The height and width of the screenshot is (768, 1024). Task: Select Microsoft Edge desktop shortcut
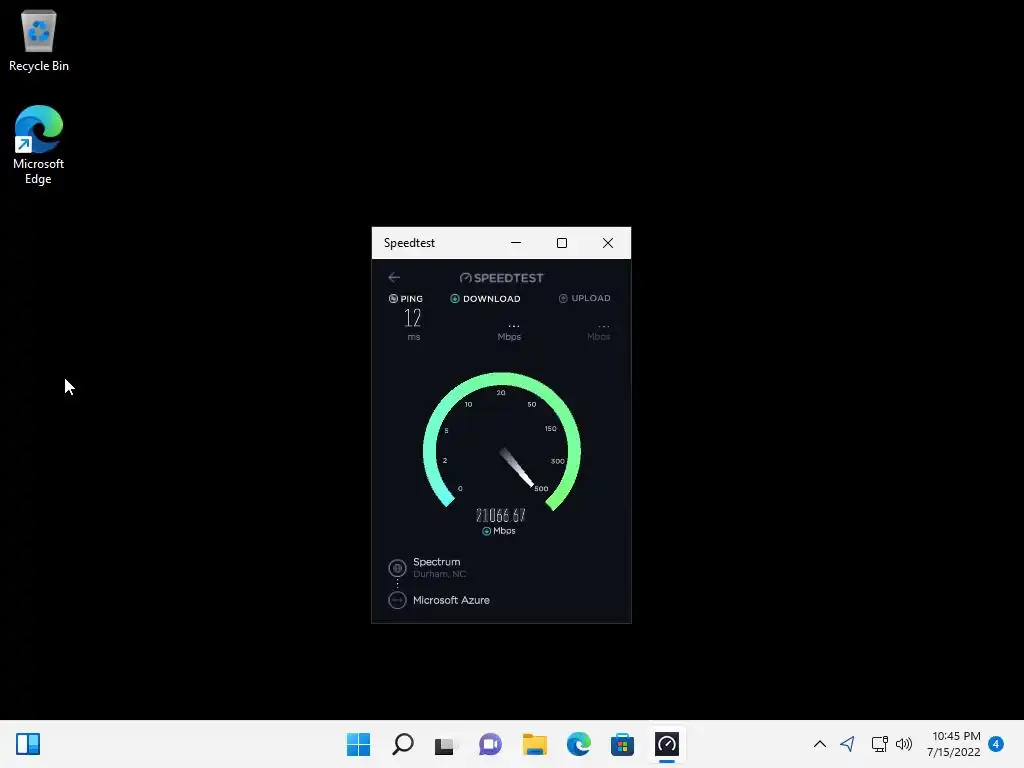coord(39,145)
